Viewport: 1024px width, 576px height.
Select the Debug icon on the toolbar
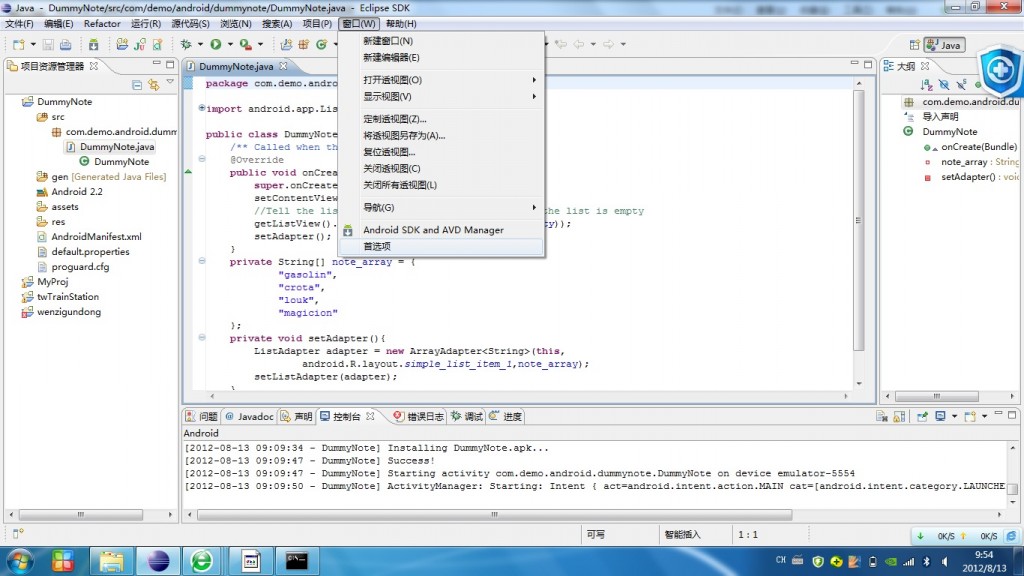184,45
